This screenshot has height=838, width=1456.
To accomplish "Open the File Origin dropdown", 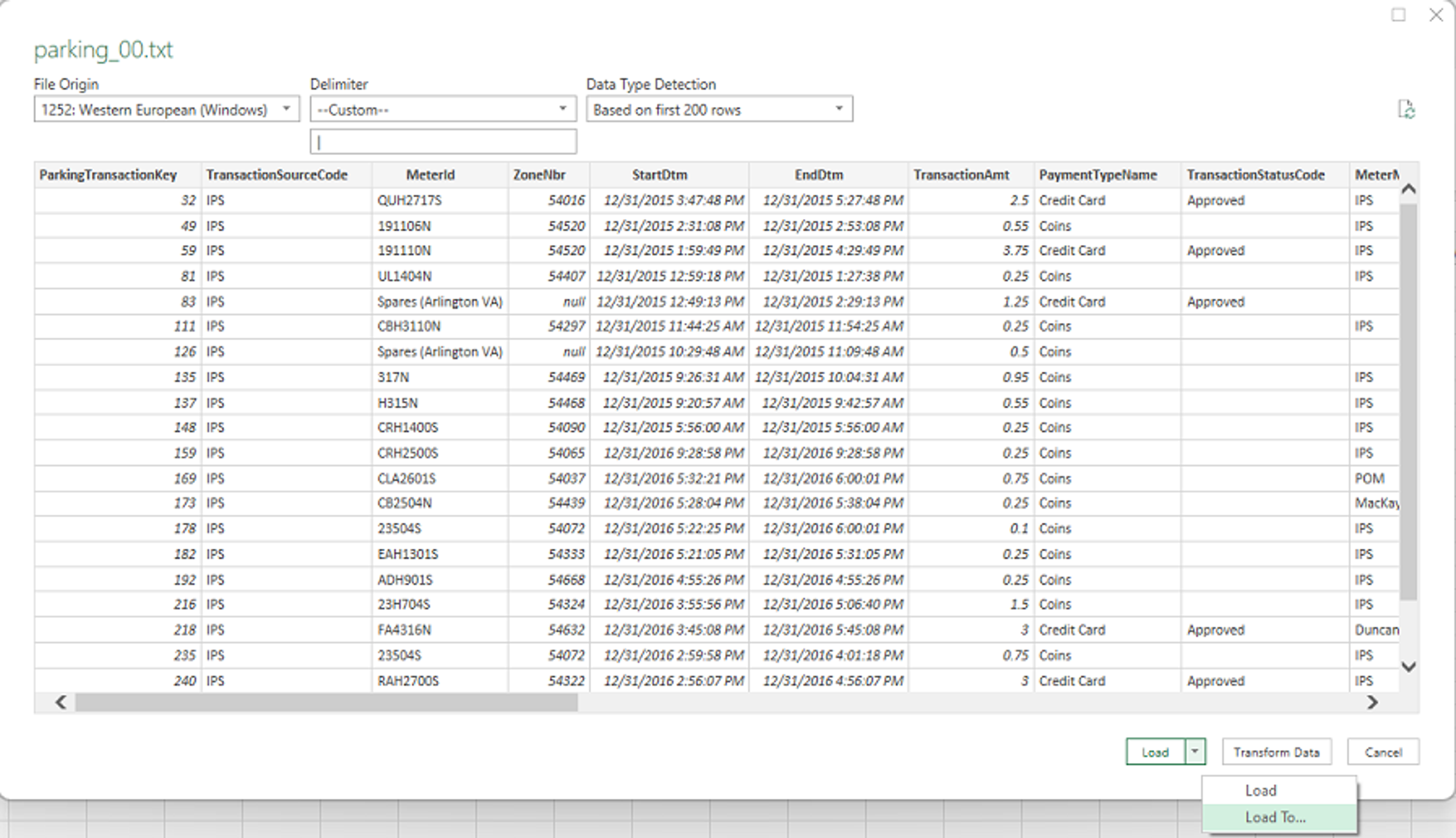I will coord(166,109).
